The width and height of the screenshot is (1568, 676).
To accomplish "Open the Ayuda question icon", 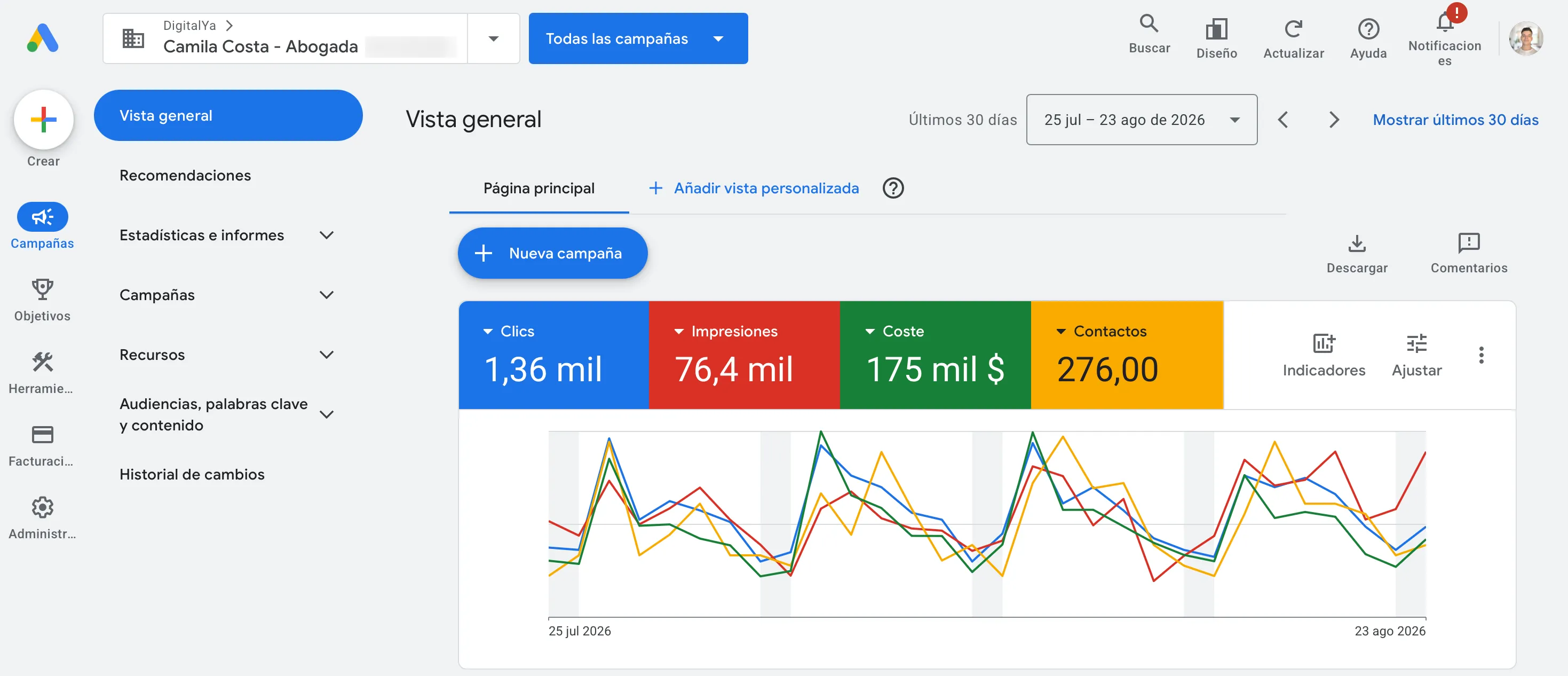I will point(1368,29).
